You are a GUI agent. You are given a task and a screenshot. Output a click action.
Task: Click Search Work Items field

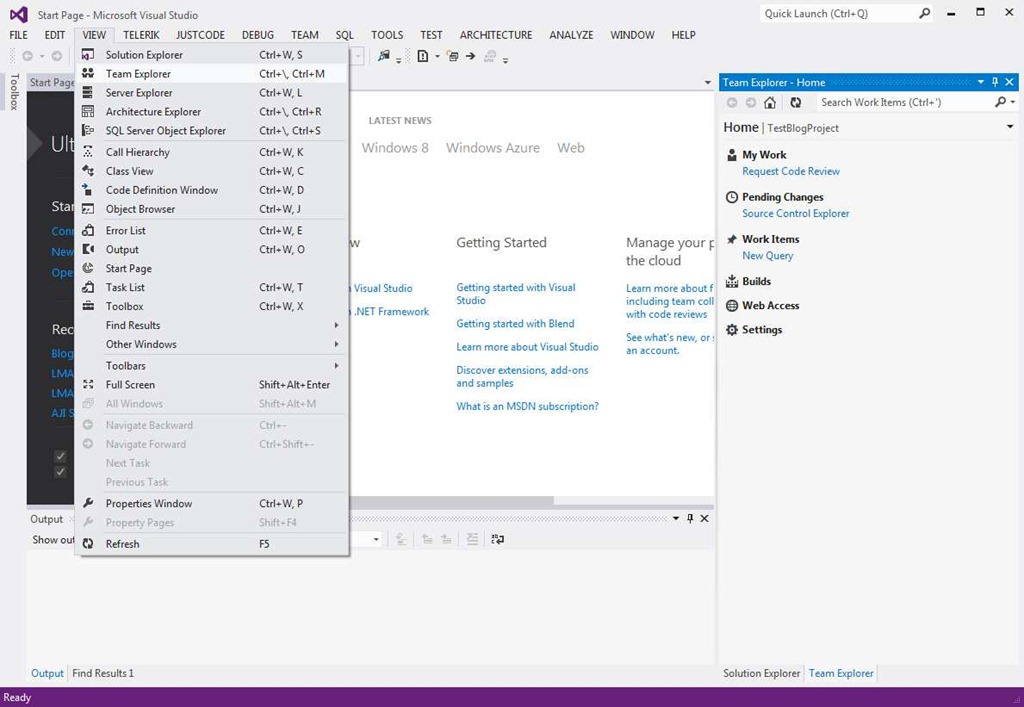pyautogui.click(x=906, y=102)
